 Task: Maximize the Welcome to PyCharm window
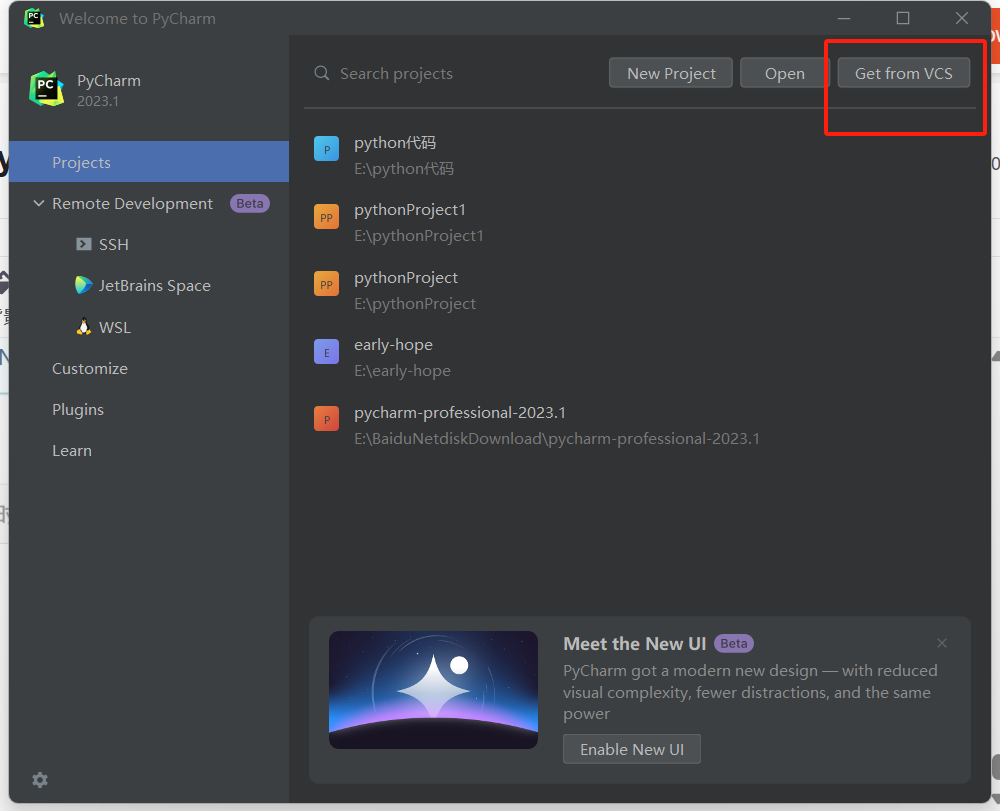tap(902, 18)
